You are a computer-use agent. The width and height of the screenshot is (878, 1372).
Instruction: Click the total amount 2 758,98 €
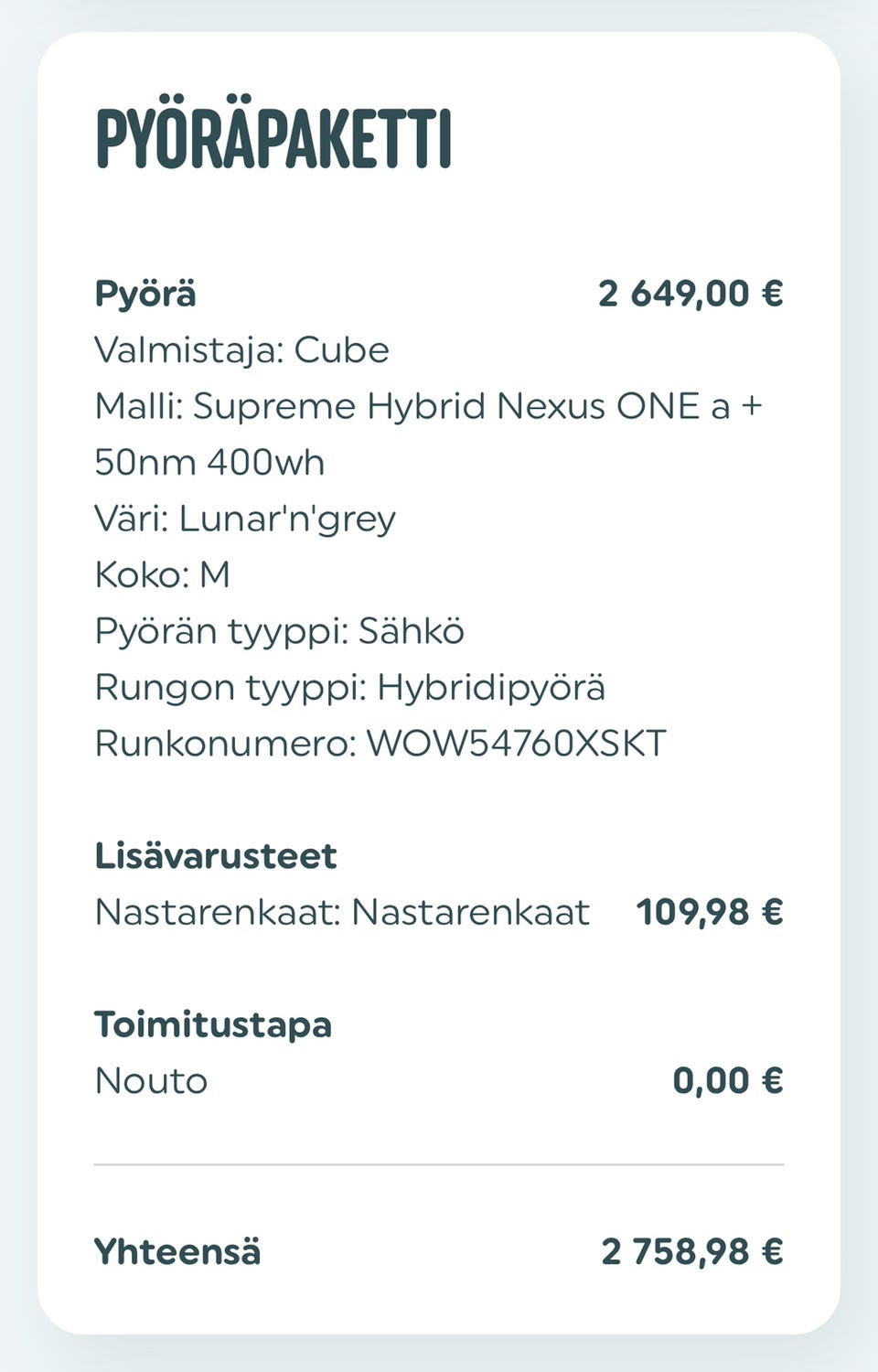tap(692, 1251)
